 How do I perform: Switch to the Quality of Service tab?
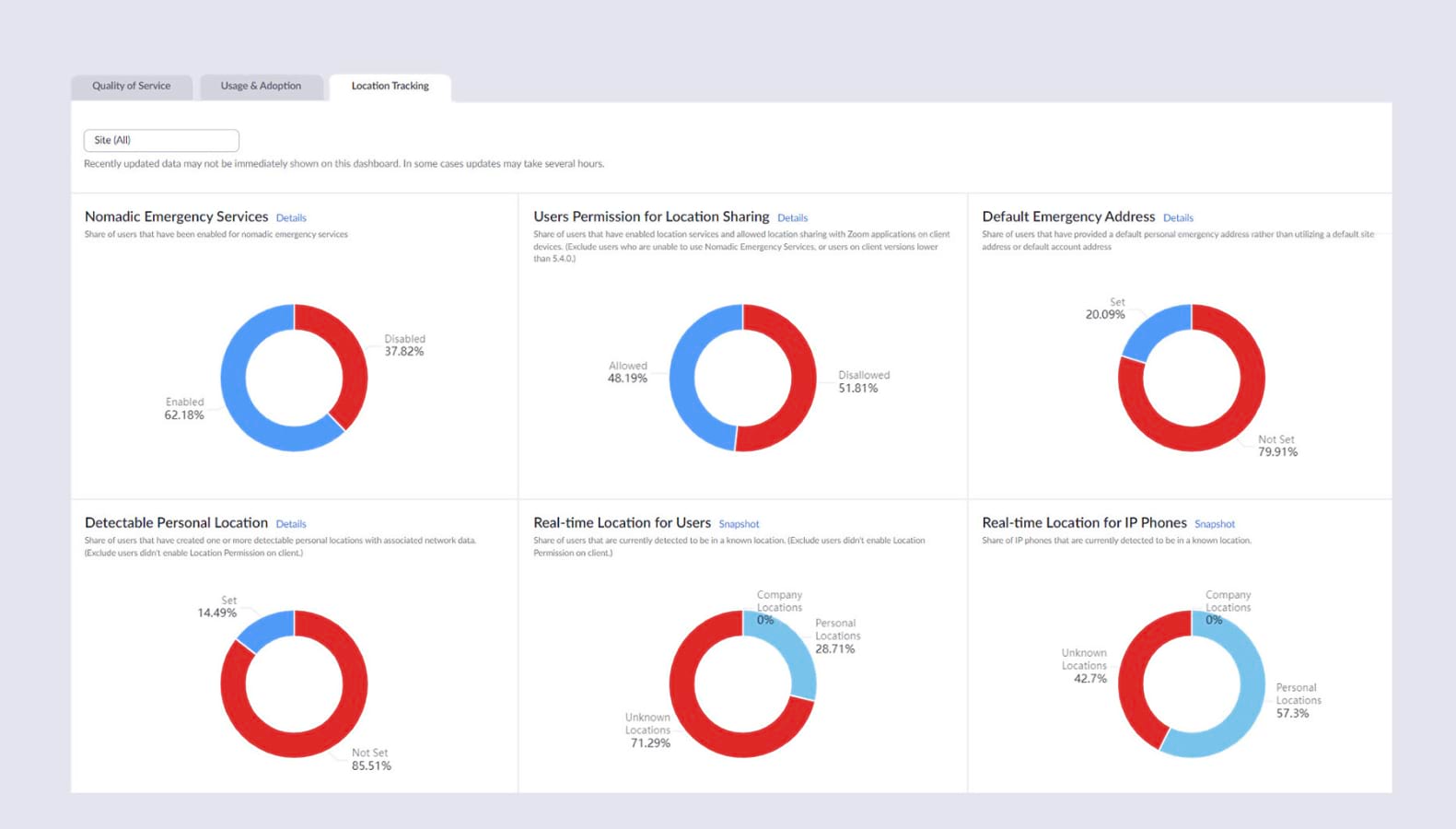pyautogui.click(x=131, y=86)
